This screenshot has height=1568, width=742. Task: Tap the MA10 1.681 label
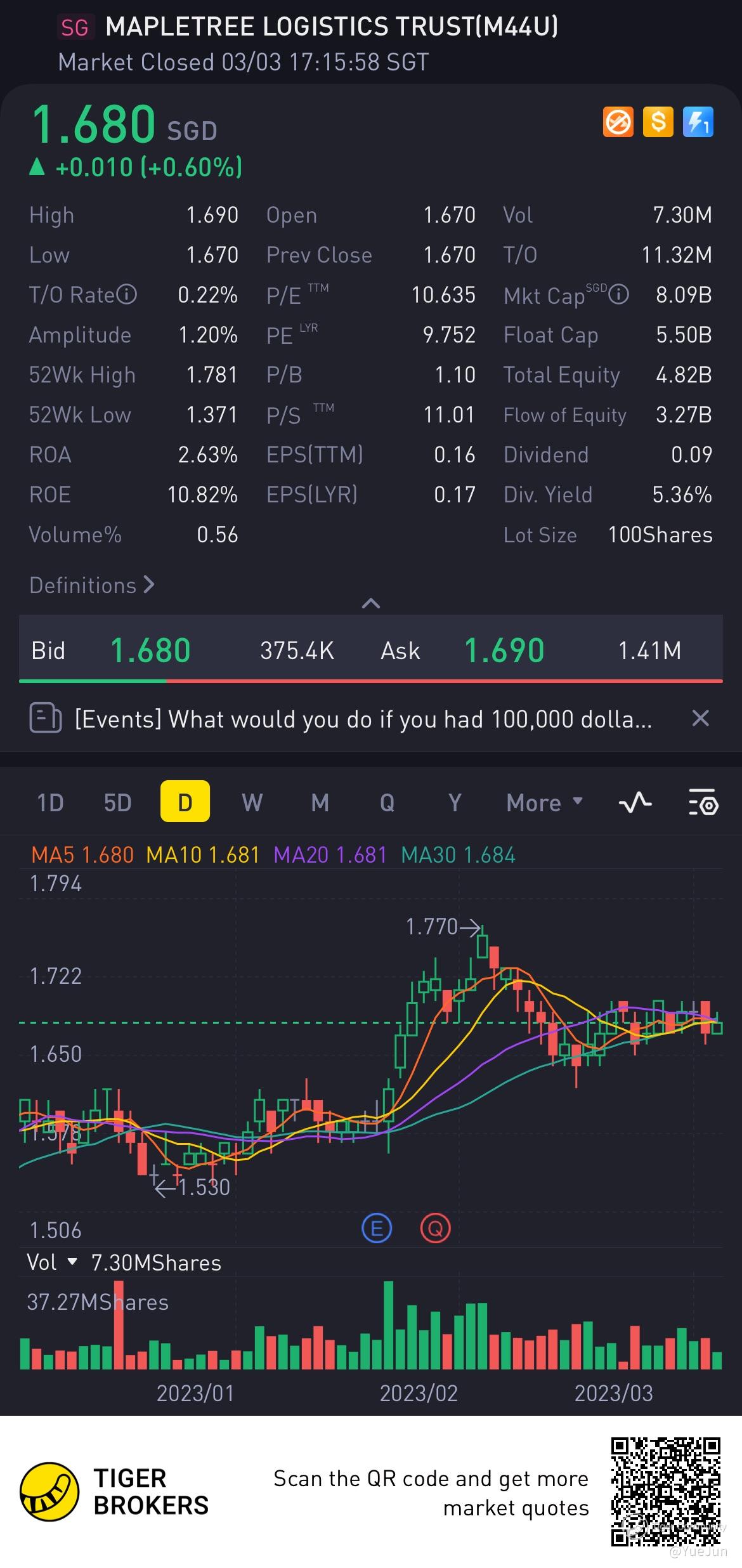pos(203,854)
